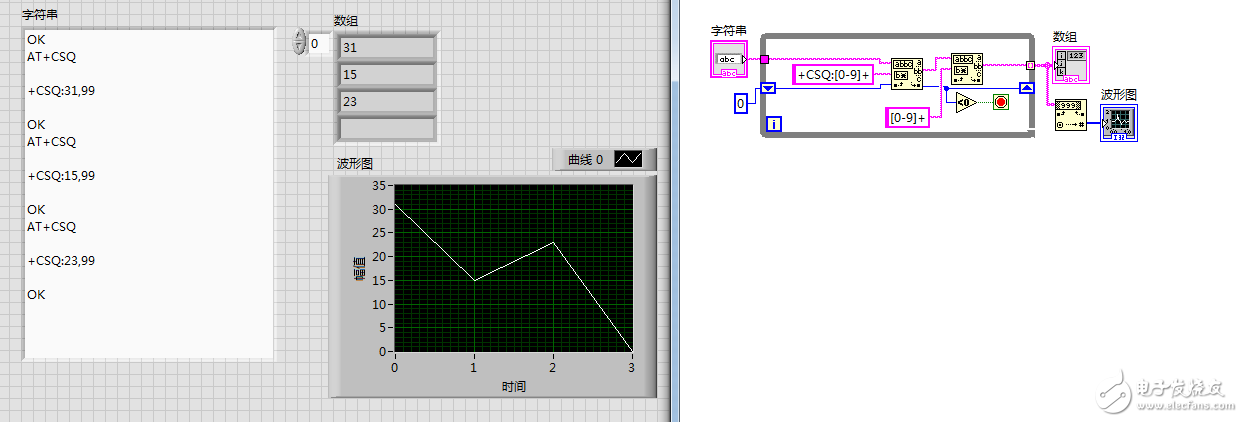Click the +CSQ:15,99 line in string box
The width and height of the screenshot is (1243, 422).
click(61, 176)
